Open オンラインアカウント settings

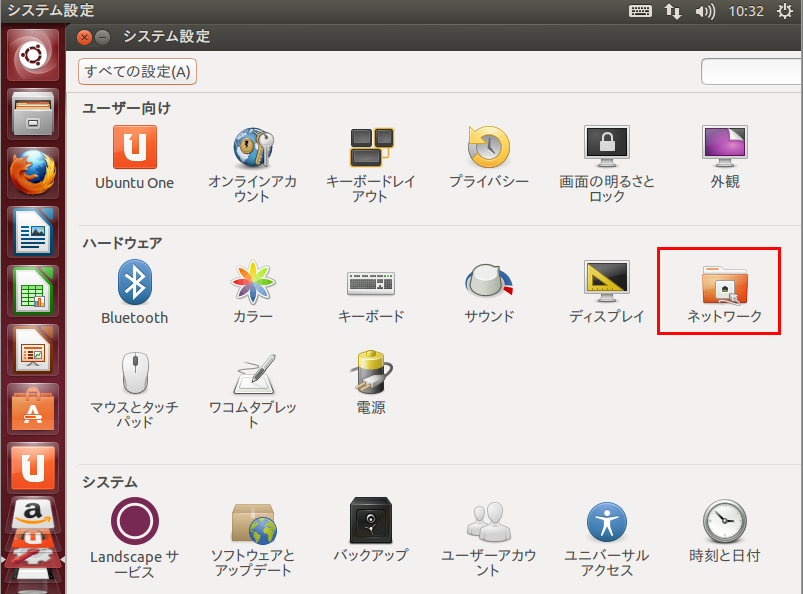(x=252, y=165)
